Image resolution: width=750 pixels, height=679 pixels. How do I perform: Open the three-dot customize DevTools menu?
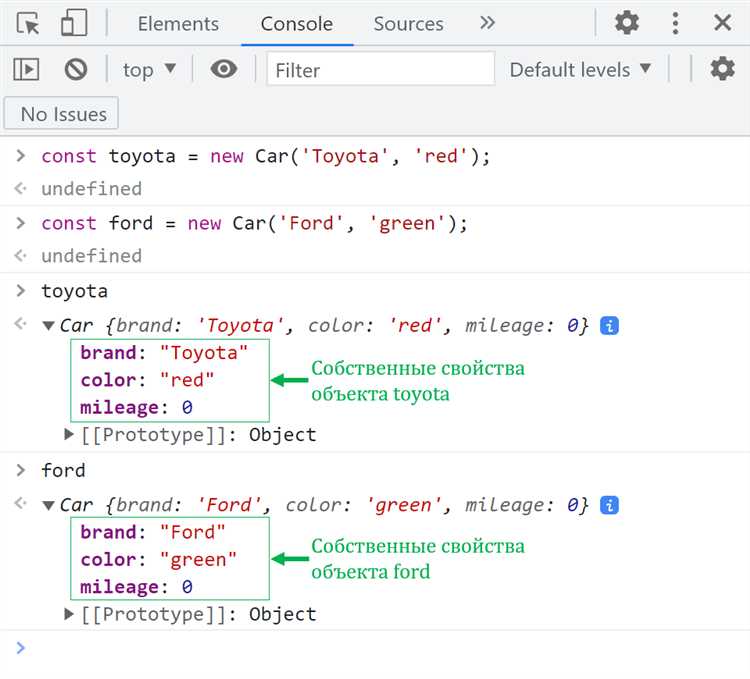click(675, 23)
